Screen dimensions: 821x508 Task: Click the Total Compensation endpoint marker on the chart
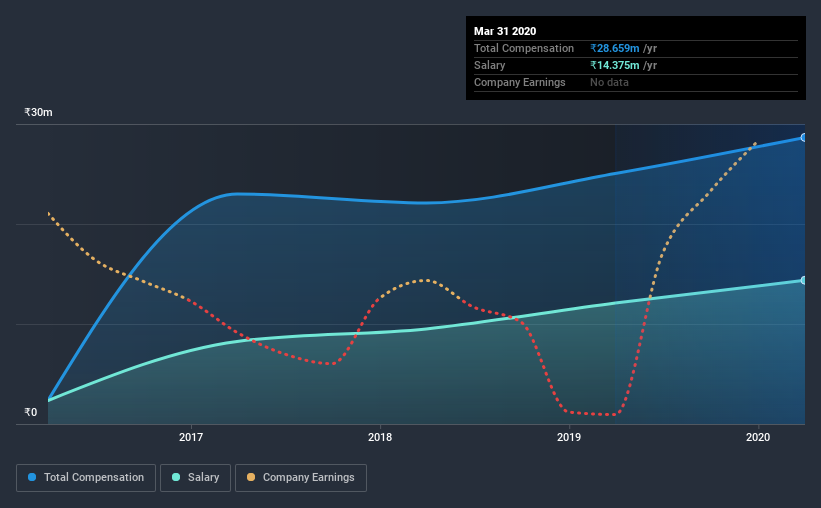click(x=803, y=138)
